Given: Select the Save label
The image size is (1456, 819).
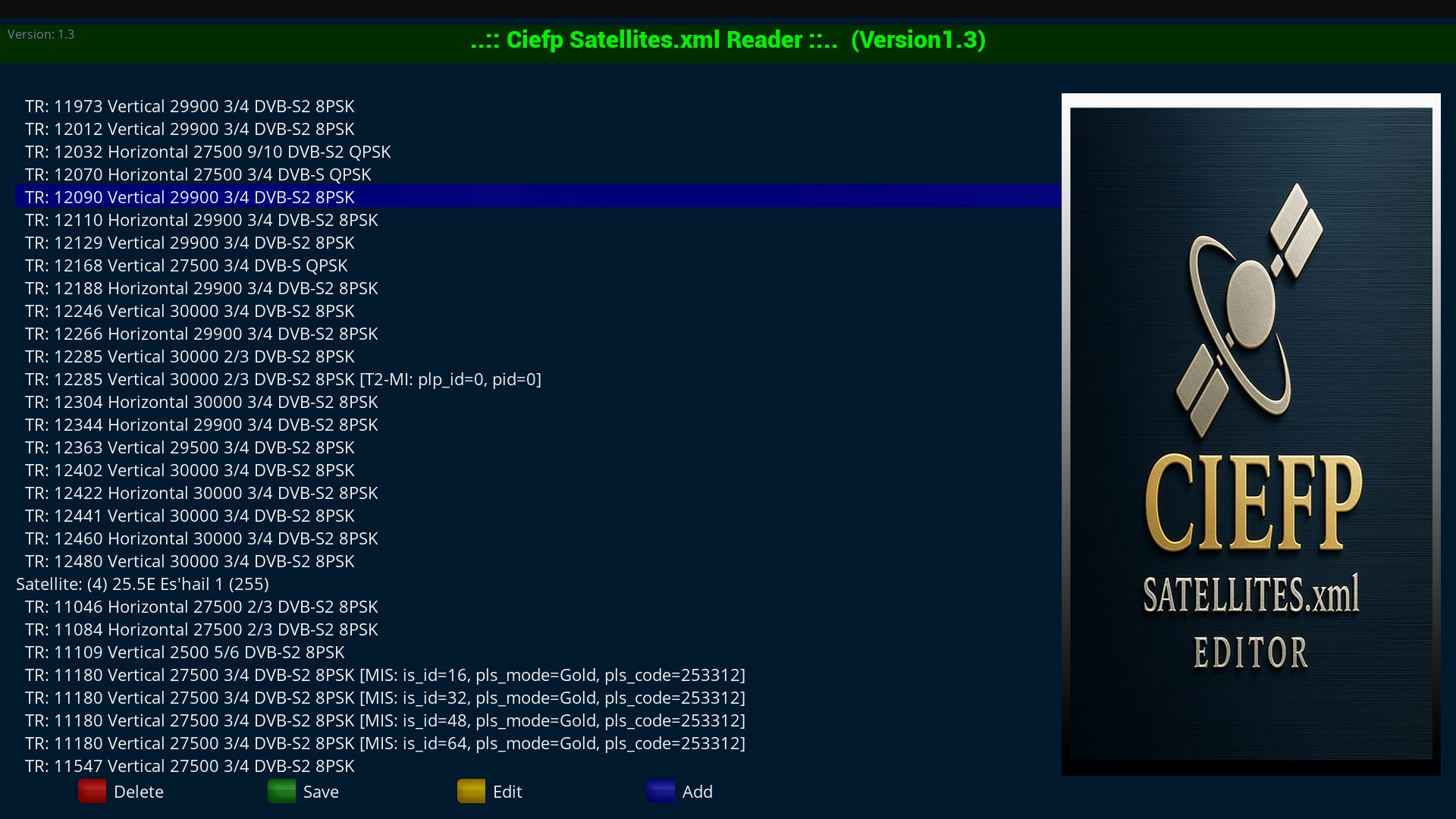Looking at the screenshot, I should 321,792.
